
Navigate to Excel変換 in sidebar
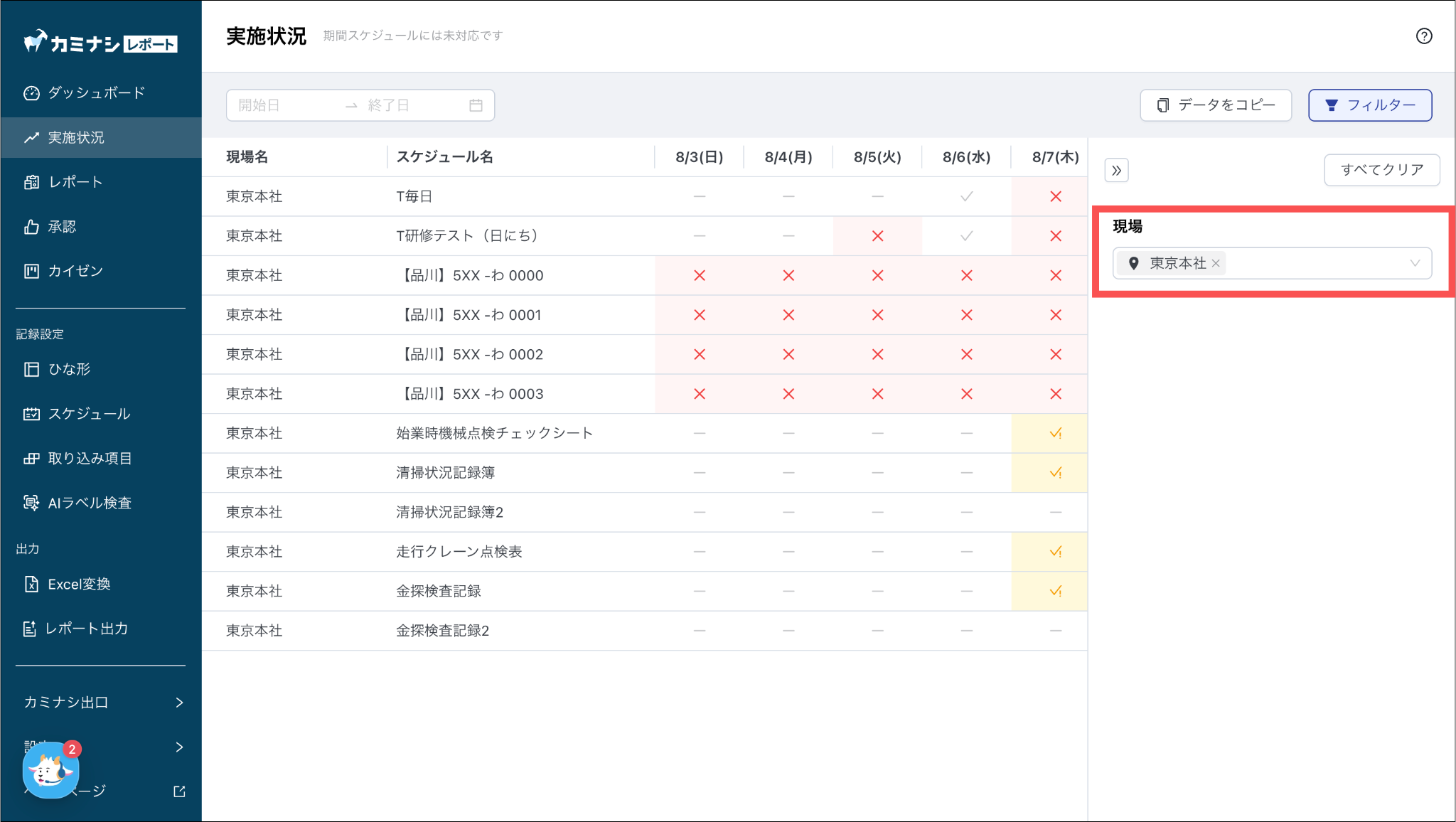tap(79, 585)
